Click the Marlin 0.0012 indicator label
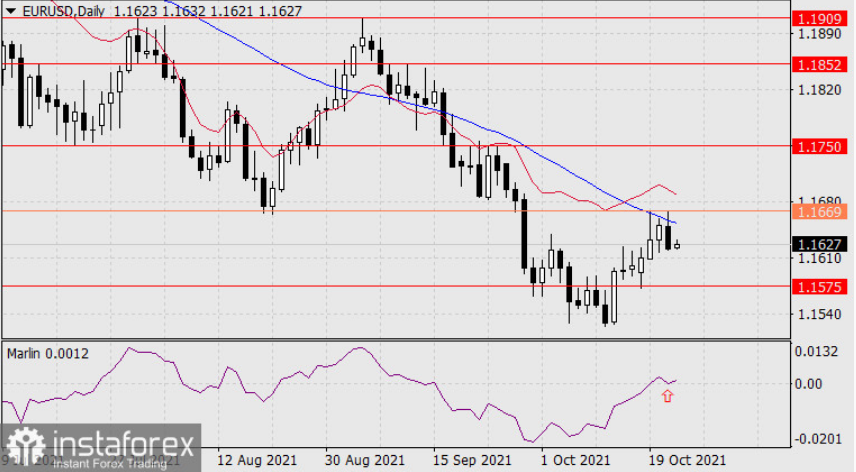 coord(47,354)
